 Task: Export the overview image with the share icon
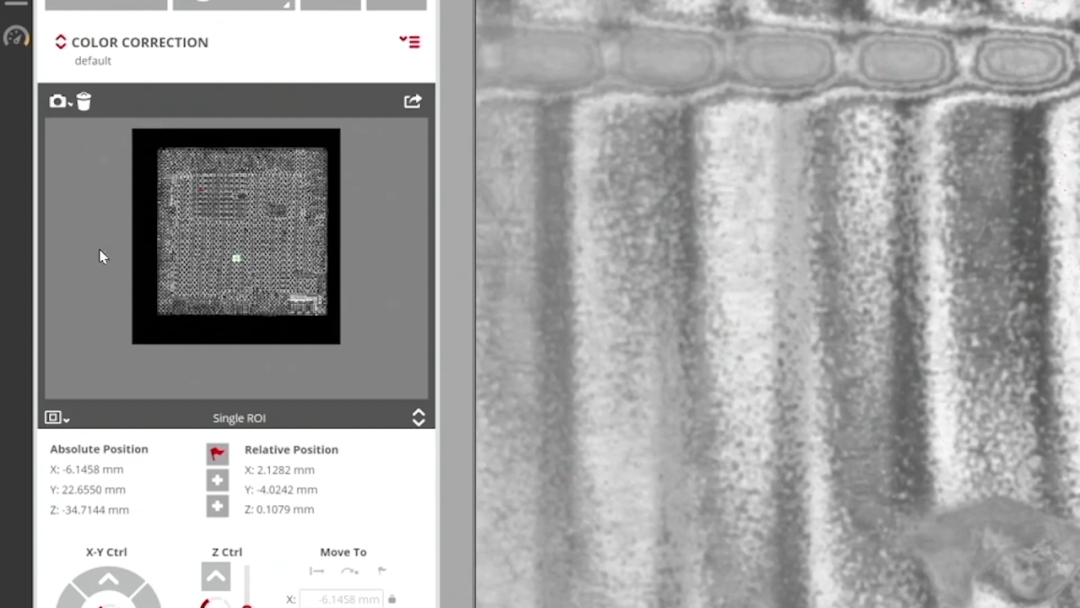click(x=413, y=101)
